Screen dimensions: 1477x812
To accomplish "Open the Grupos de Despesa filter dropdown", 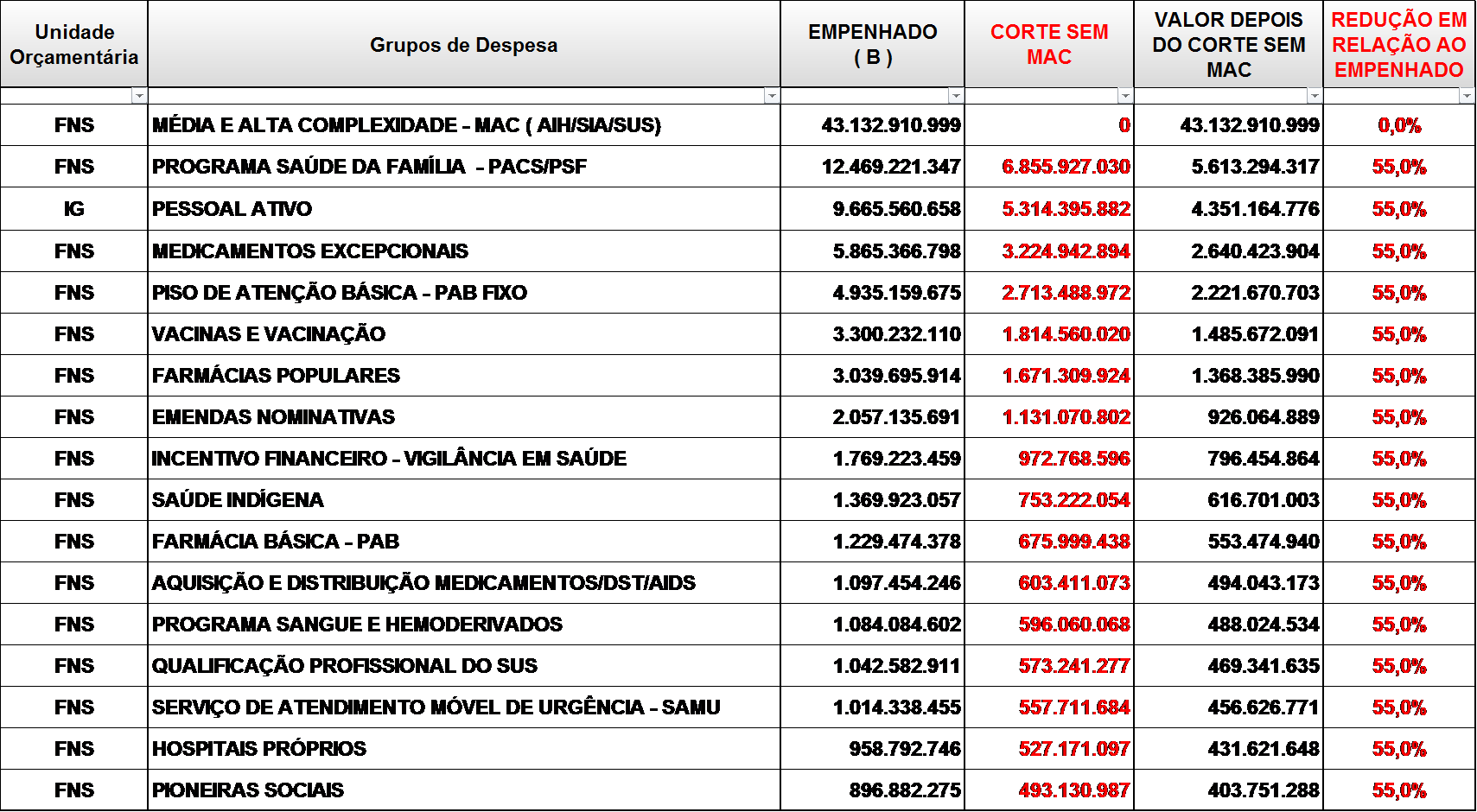I will (772, 96).
